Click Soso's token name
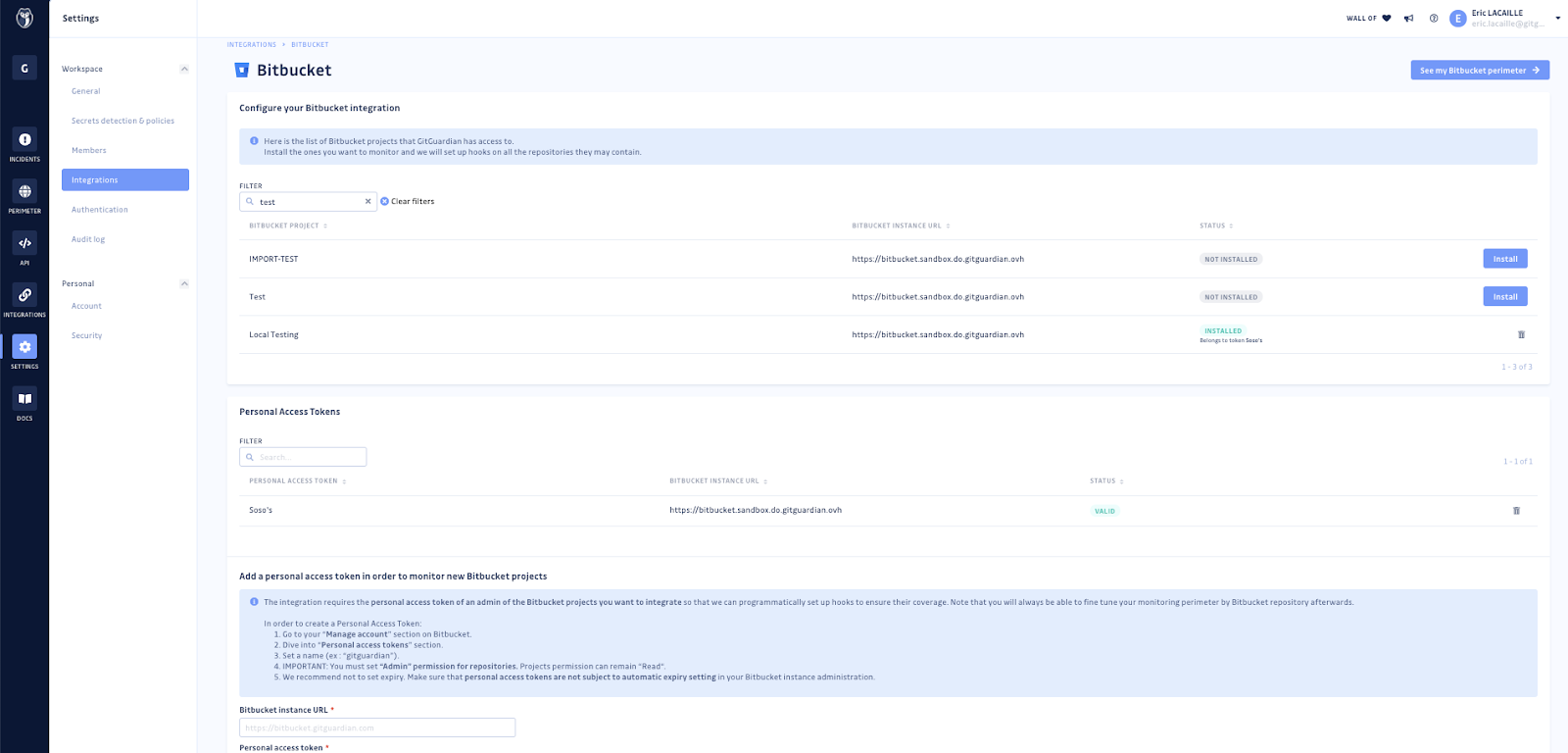 (x=261, y=510)
